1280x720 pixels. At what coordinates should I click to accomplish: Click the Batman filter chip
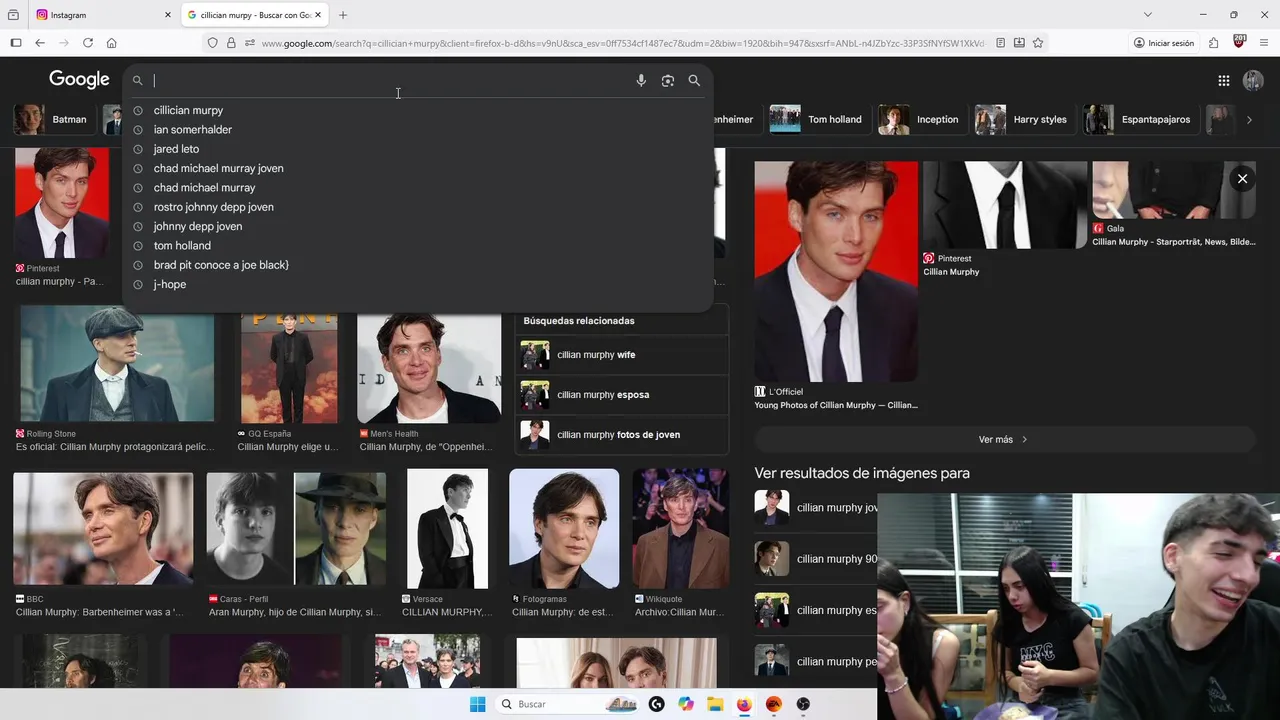[53, 119]
